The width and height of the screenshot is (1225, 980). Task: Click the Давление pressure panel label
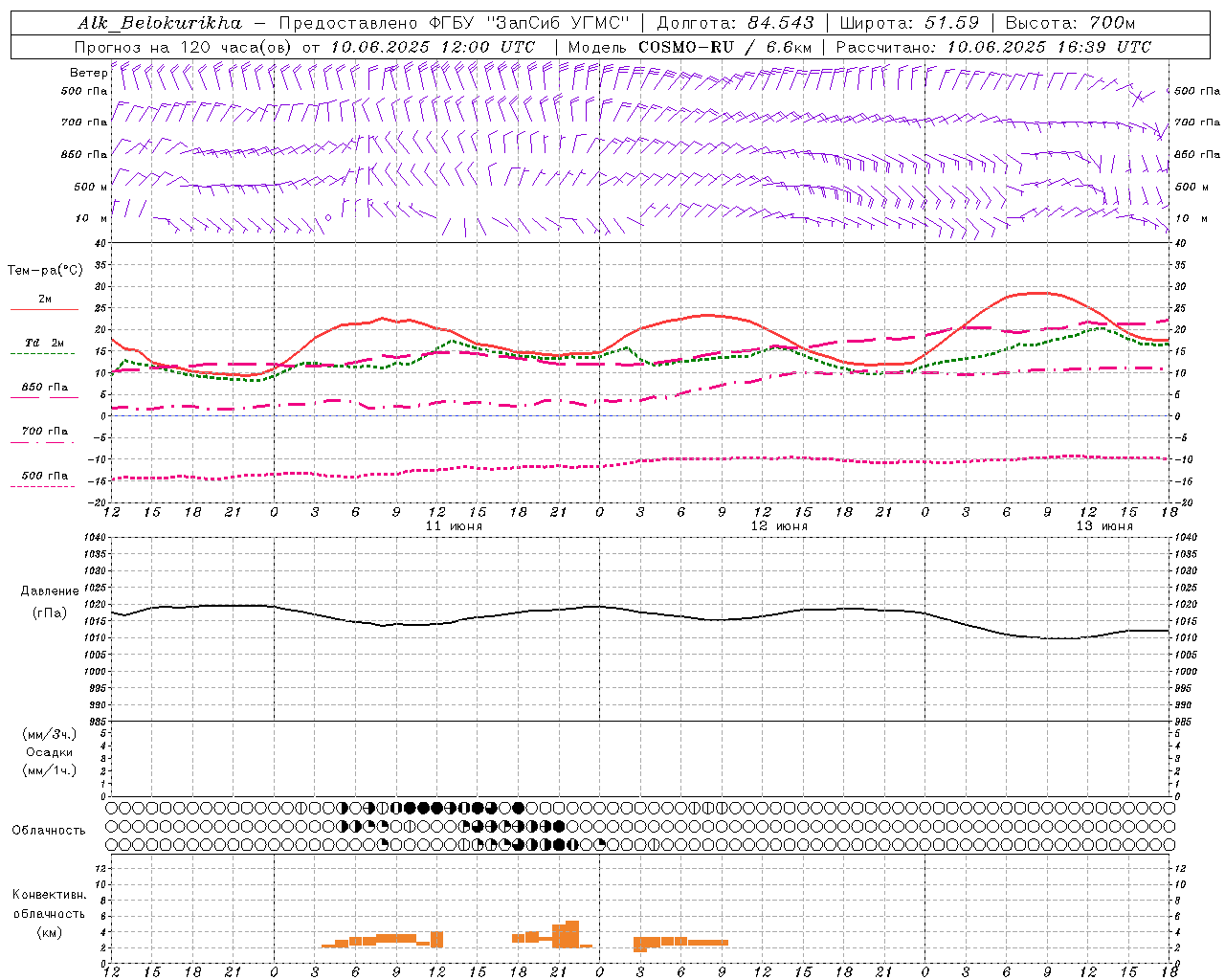(x=50, y=591)
